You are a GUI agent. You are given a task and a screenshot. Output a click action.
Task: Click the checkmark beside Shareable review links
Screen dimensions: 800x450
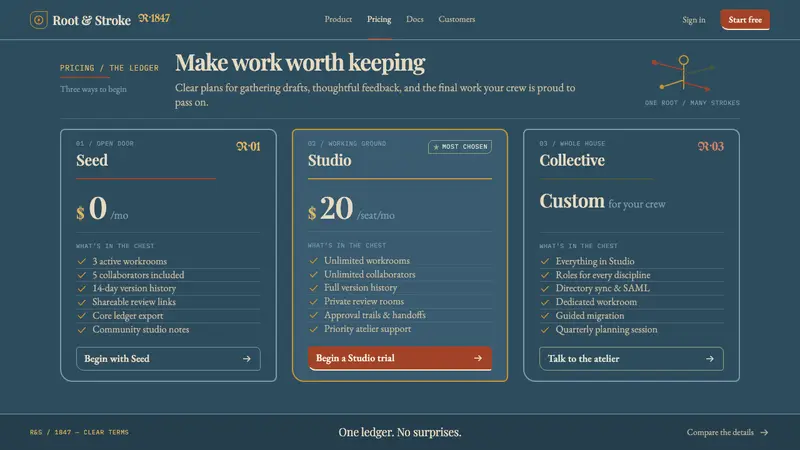point(82,302)
